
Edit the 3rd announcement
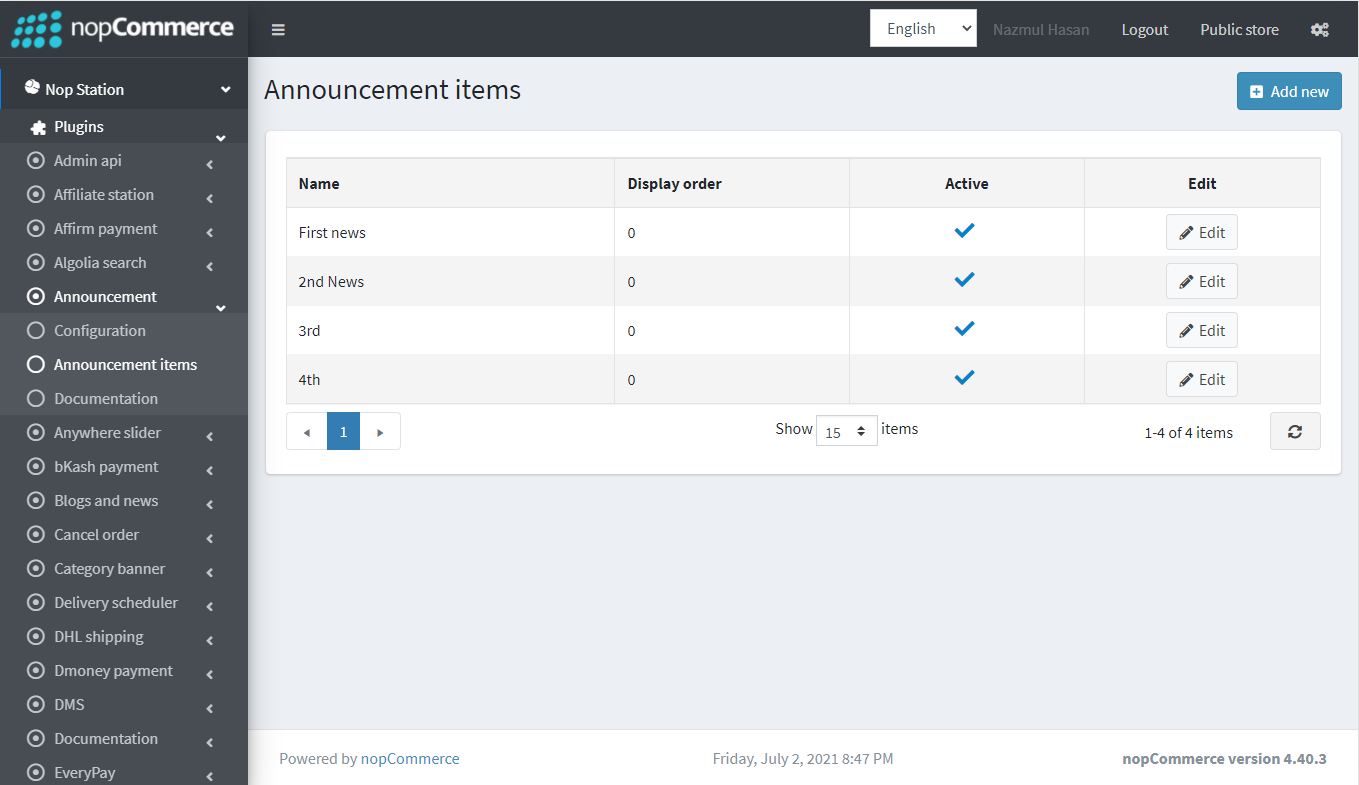[x=1202, y=330]
